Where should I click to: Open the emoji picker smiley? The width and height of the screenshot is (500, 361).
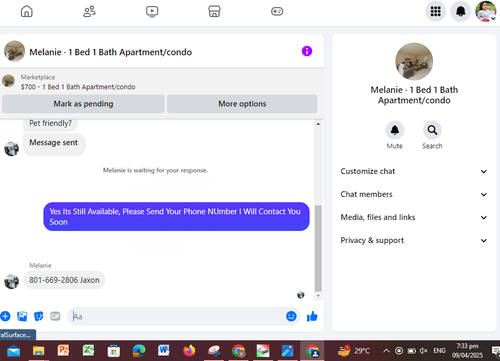[x=291, y=316]
